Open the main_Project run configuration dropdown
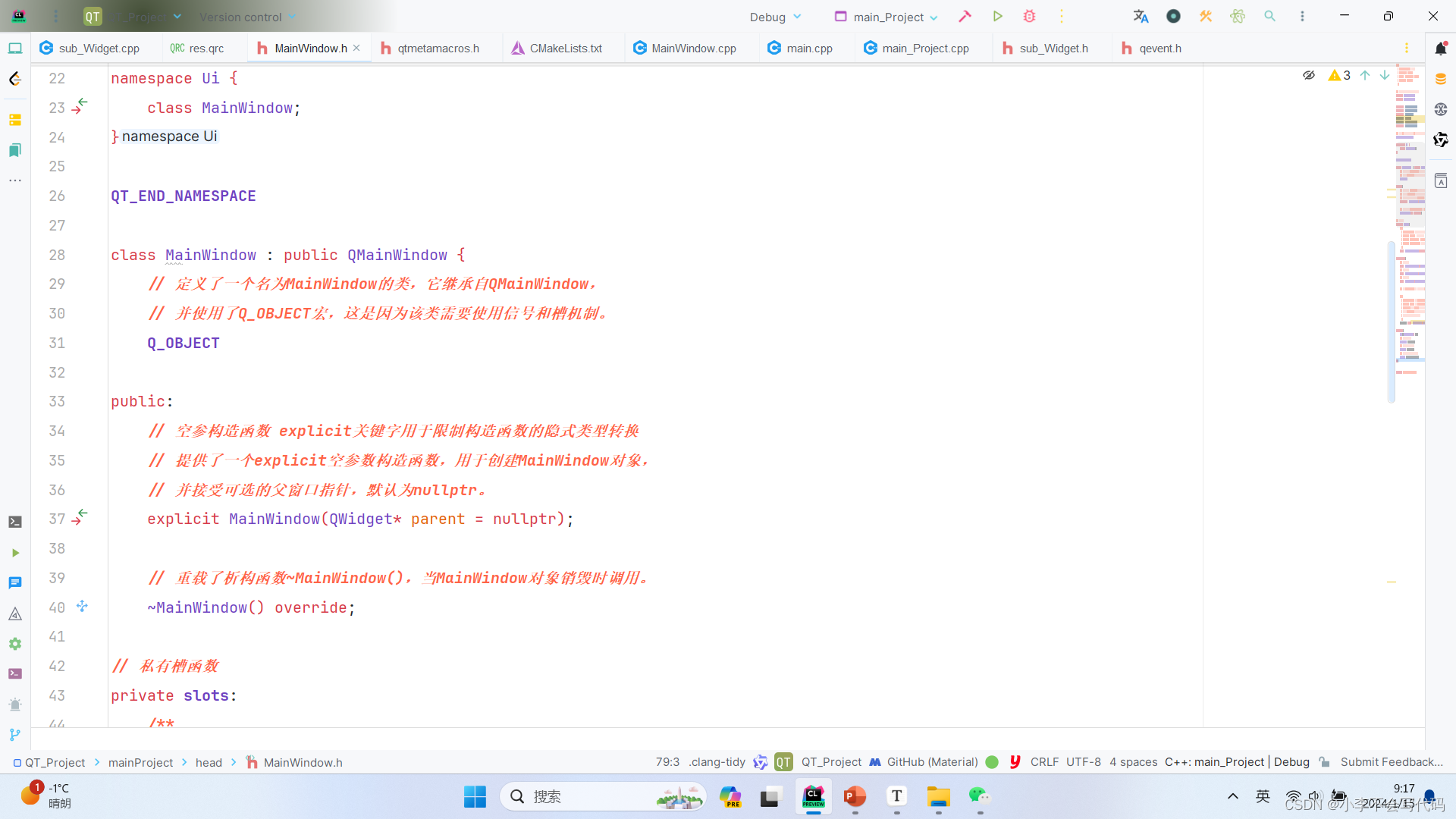This screenshot has width=1456, height=819. point(886,17)
